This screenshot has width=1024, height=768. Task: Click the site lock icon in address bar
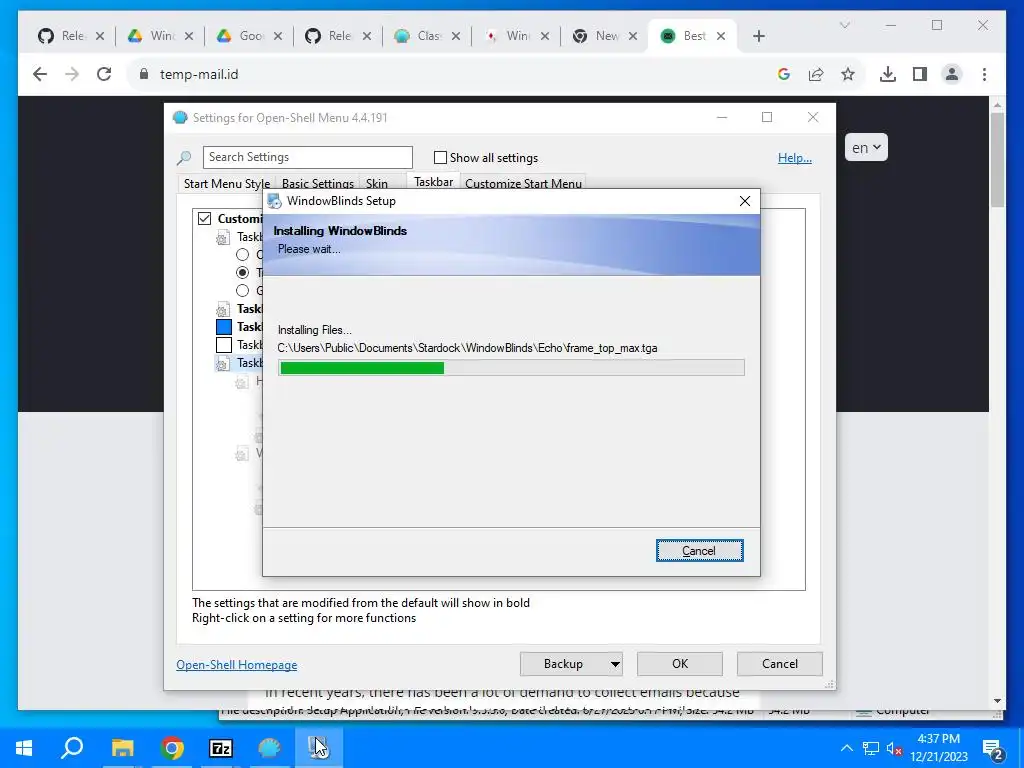144,74
